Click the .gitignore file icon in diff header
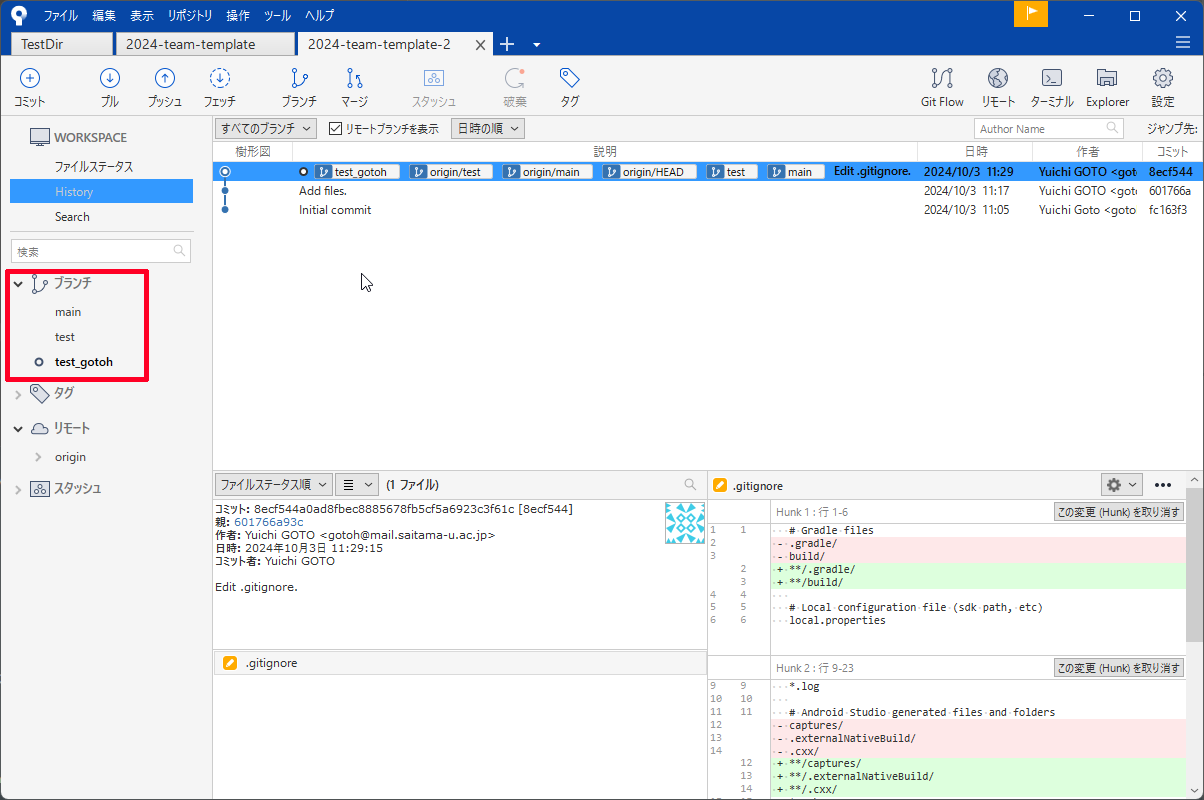Viewport: 1204px width, 800px height. pyautogui.click(x=719, y=485)
